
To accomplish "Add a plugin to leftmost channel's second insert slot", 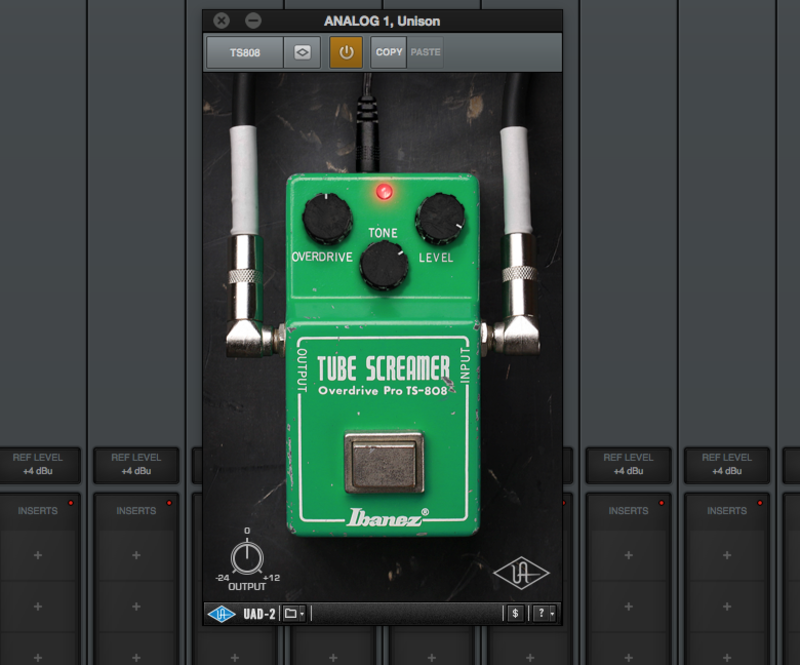I will (x=38, y=606).
